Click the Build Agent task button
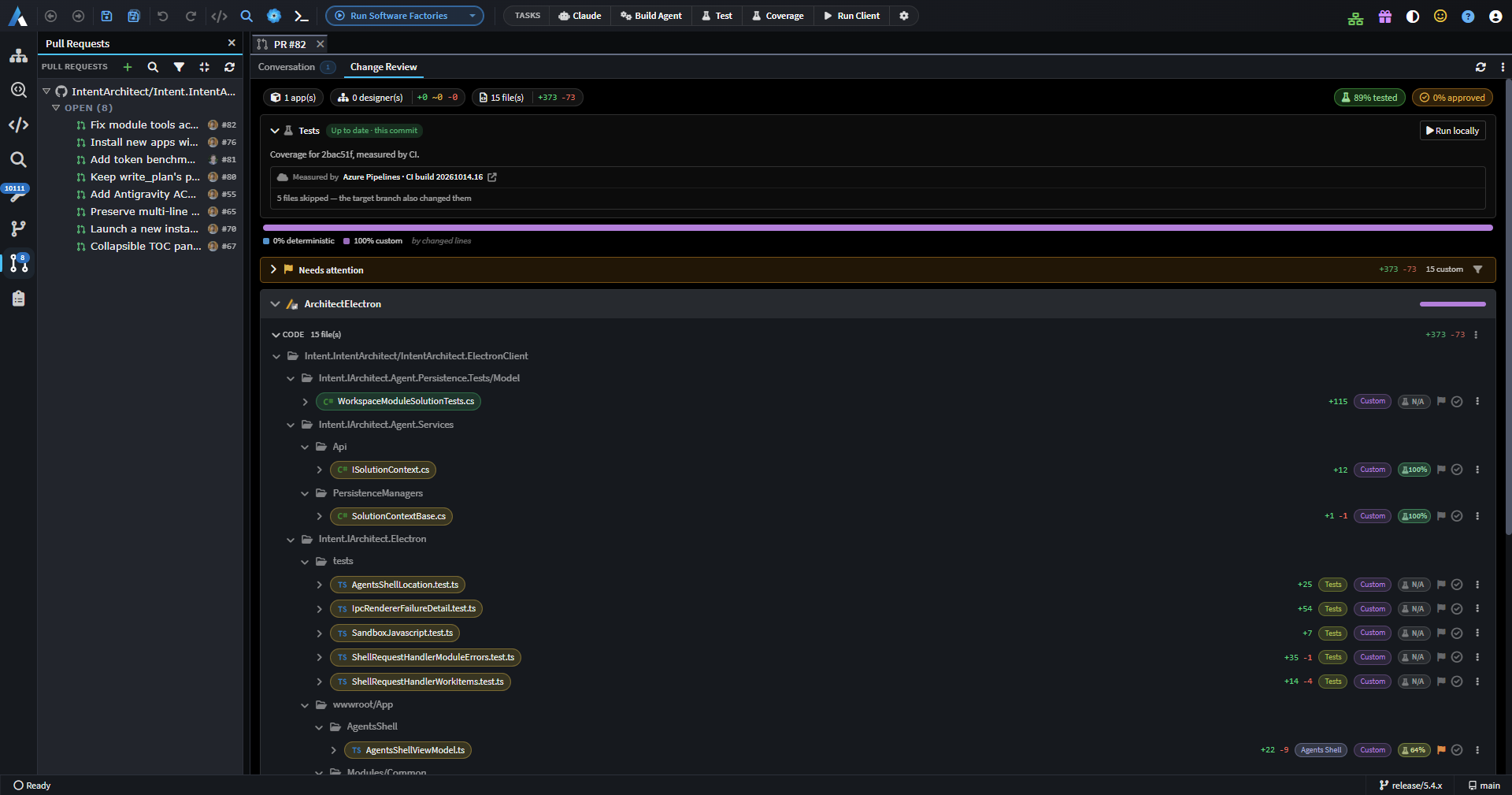This screenshot has width=1512, height=795. (650, 16)
